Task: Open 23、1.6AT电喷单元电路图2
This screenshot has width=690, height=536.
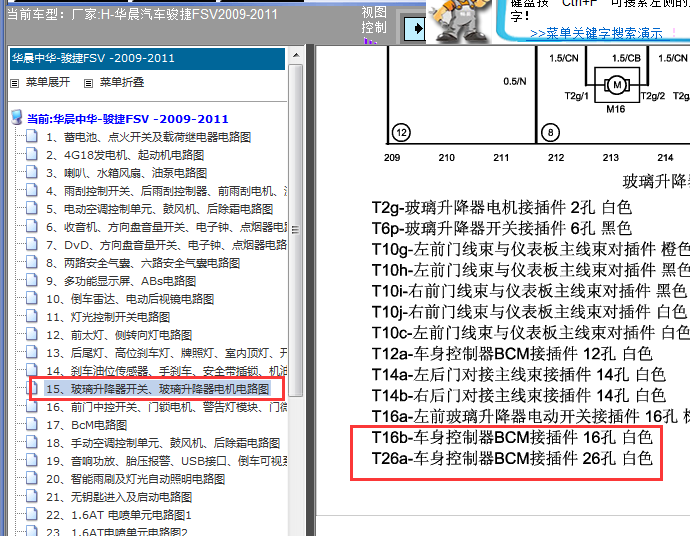Action: [117, 532]
